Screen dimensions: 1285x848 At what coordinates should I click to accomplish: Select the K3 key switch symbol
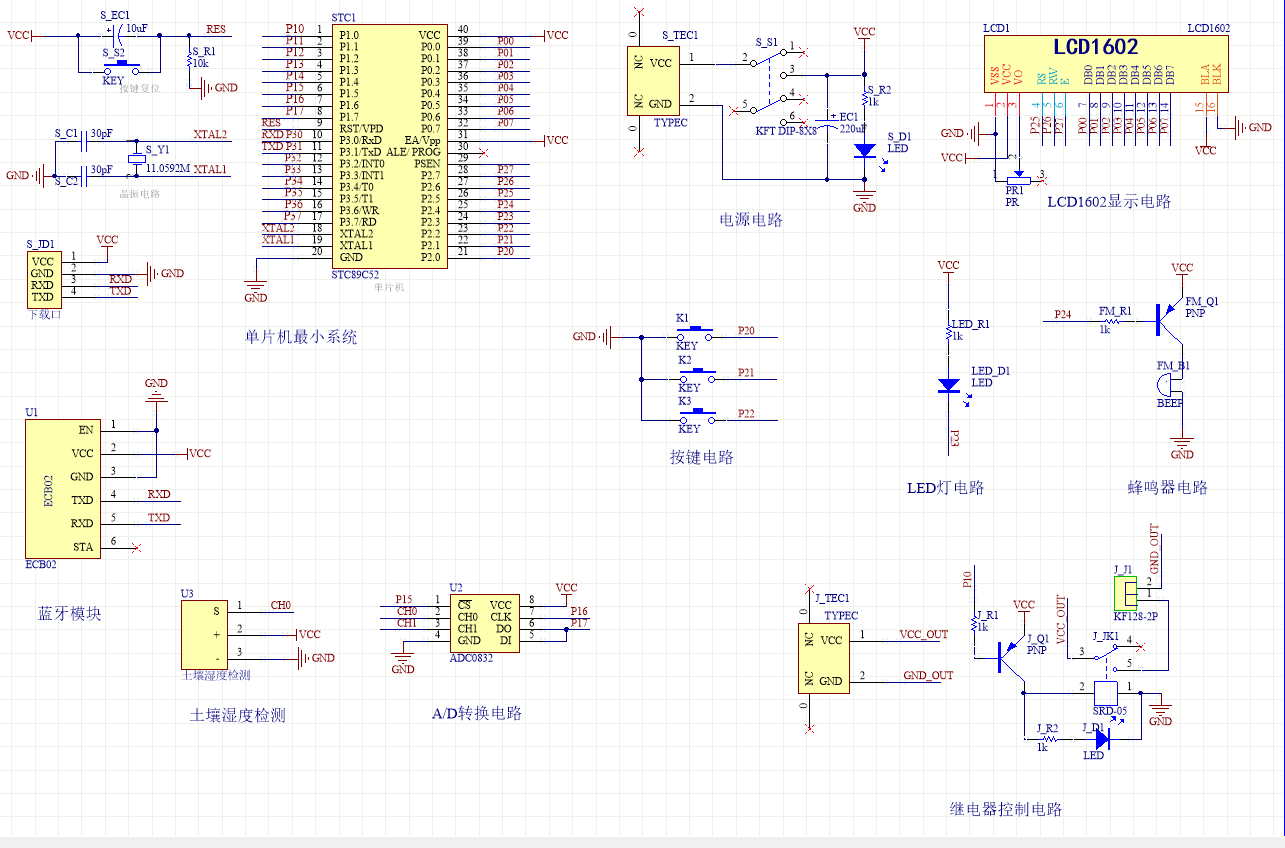click(696, 415)
